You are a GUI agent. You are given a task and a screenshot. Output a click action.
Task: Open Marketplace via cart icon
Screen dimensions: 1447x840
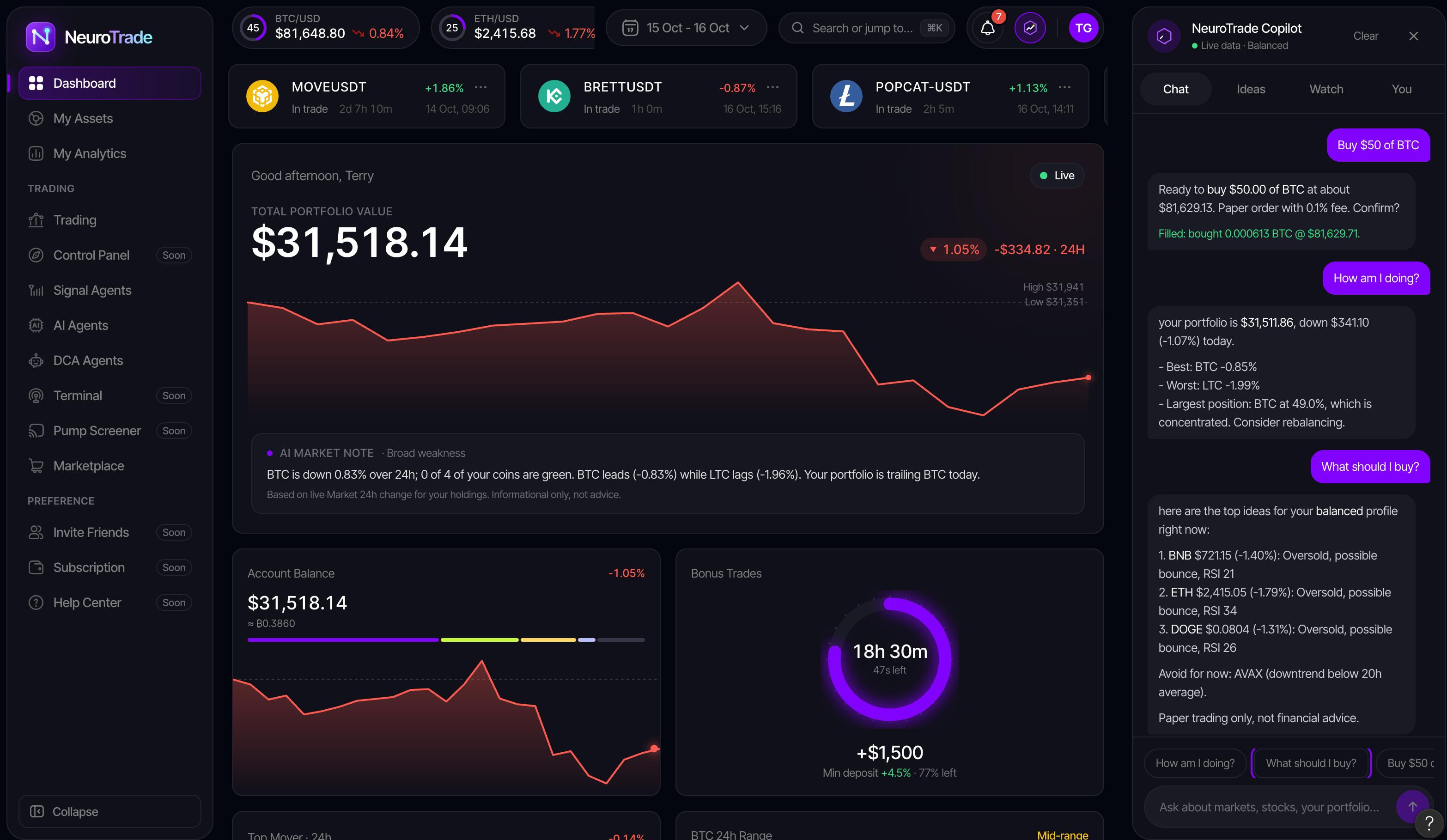click(36, 466)
